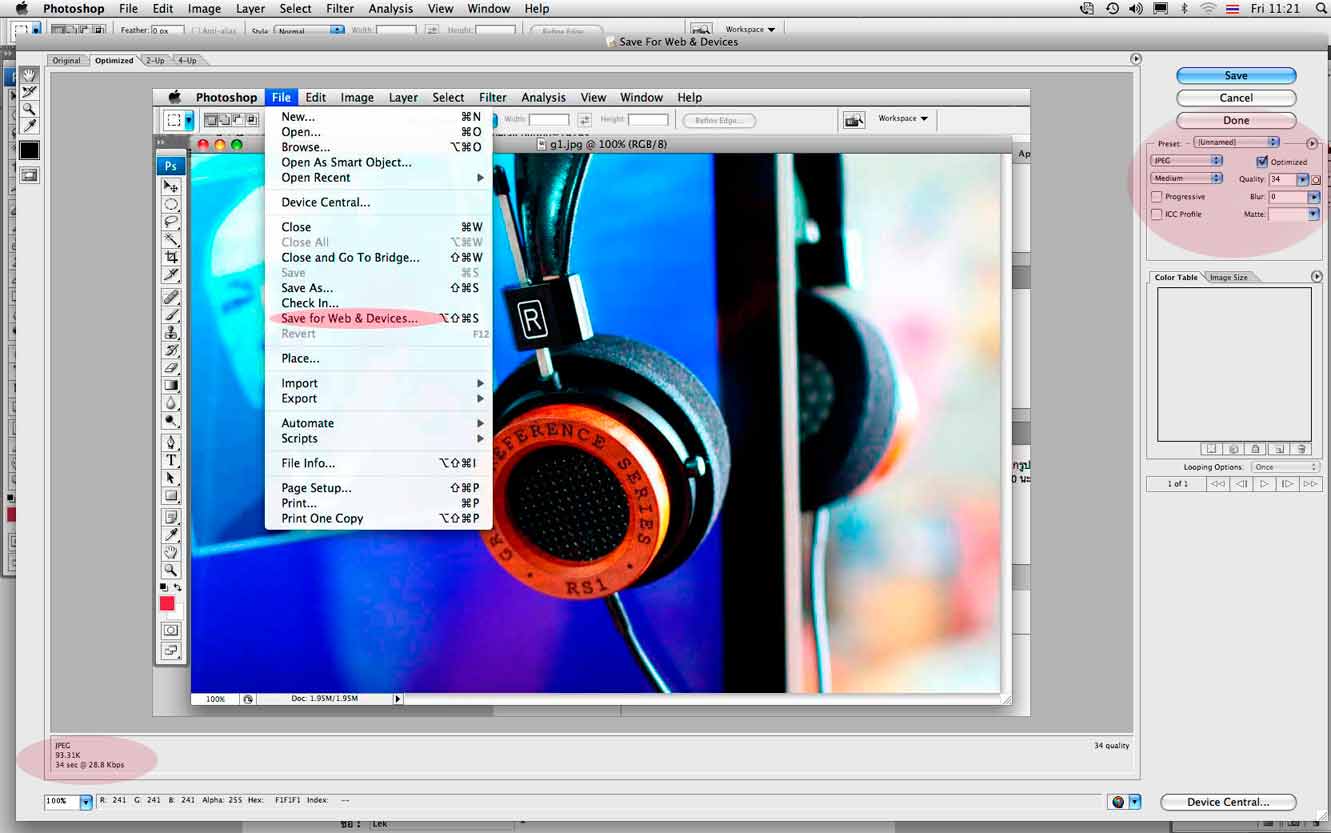Click the blue Save button
The height and width of the screenshot is (833, 1331).
(1236, 76)
